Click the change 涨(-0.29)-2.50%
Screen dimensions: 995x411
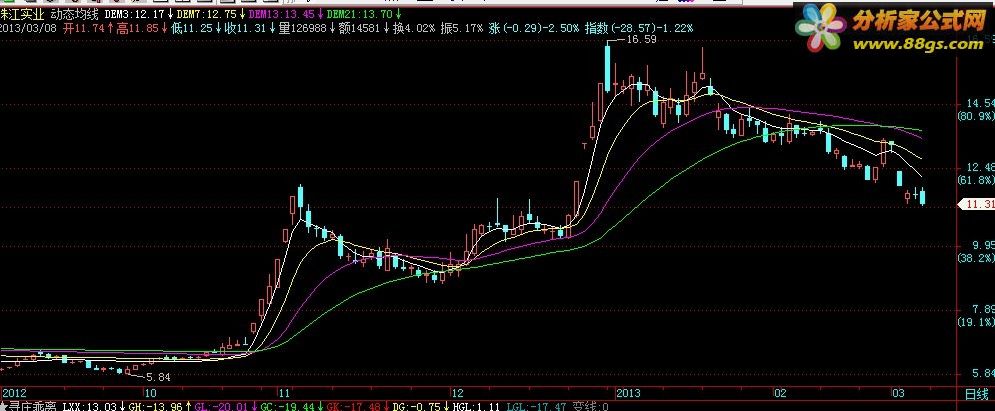[x=534, y=28]
